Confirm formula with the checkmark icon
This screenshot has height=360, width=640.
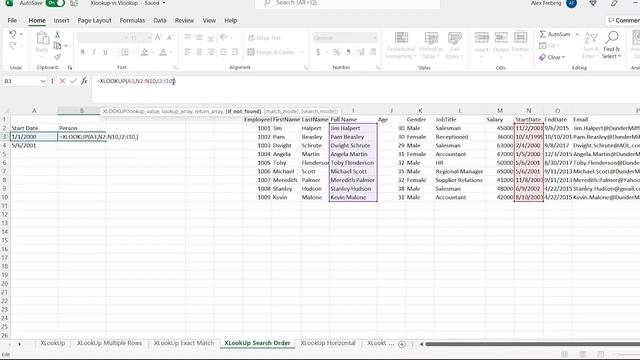pyautogui.click(x=73, y=81)
